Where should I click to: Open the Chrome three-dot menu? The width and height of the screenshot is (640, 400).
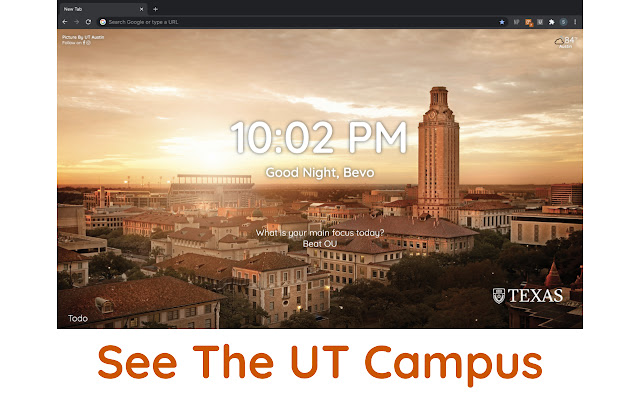click(575, 22)
